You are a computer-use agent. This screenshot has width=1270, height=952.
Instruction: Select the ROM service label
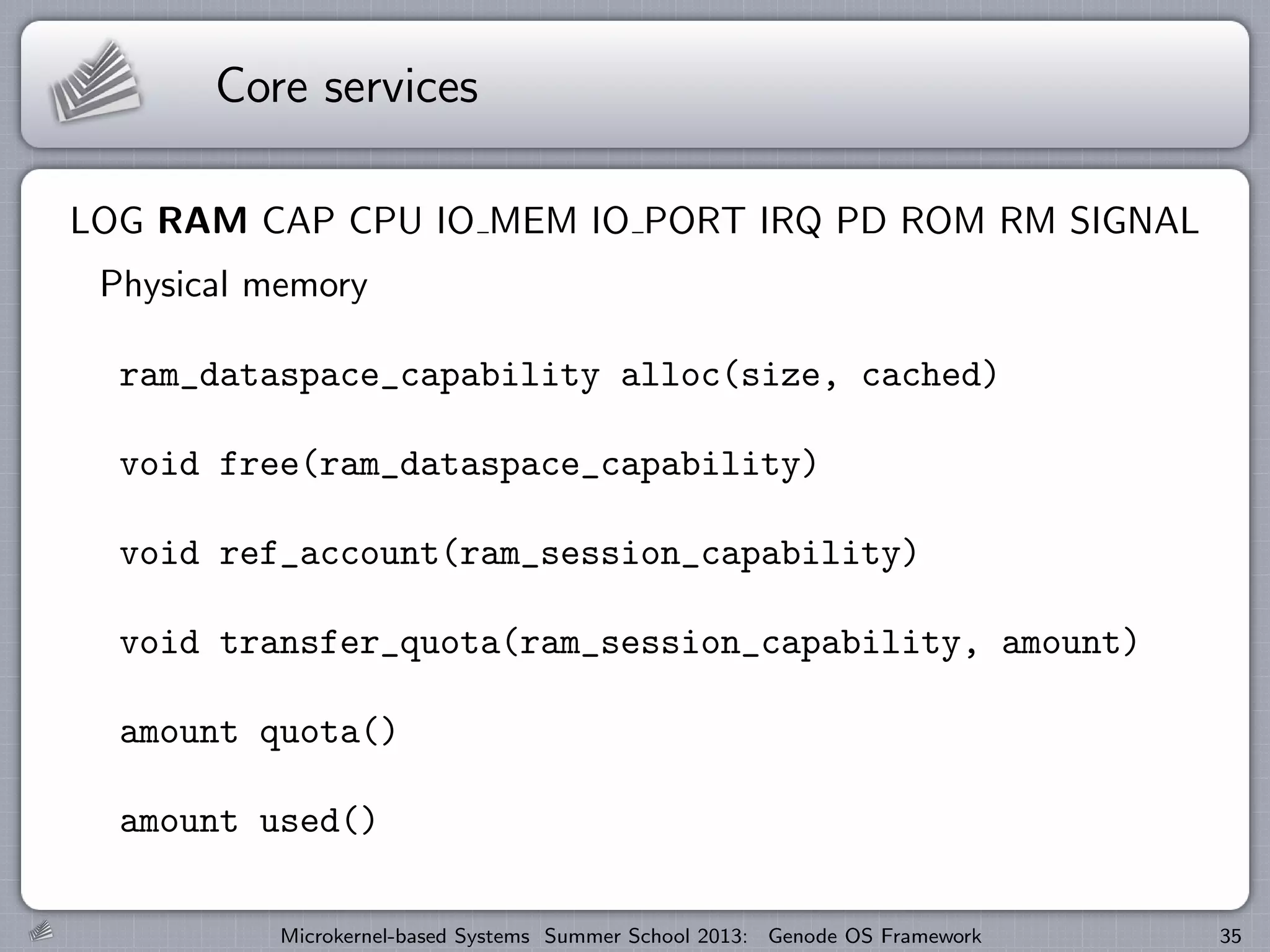tap(943, 221)
